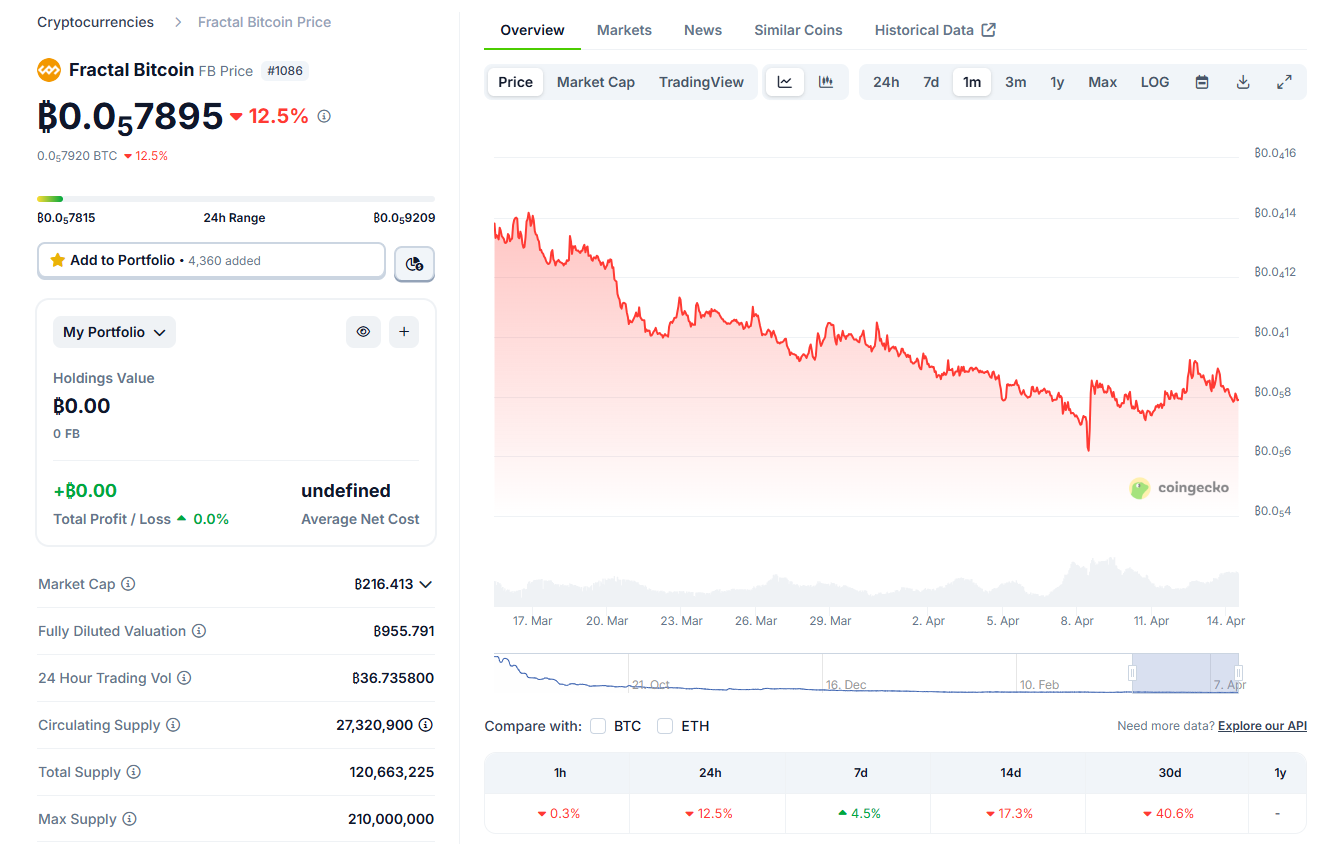Toggle LOG scale on chart

[x=1155, y=82]
